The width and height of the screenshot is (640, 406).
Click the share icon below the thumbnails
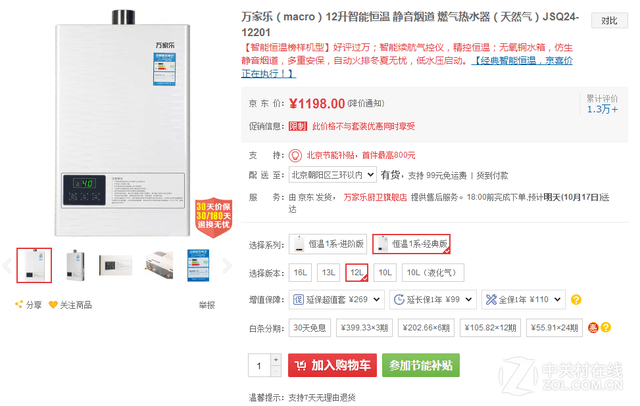(19, 304)
